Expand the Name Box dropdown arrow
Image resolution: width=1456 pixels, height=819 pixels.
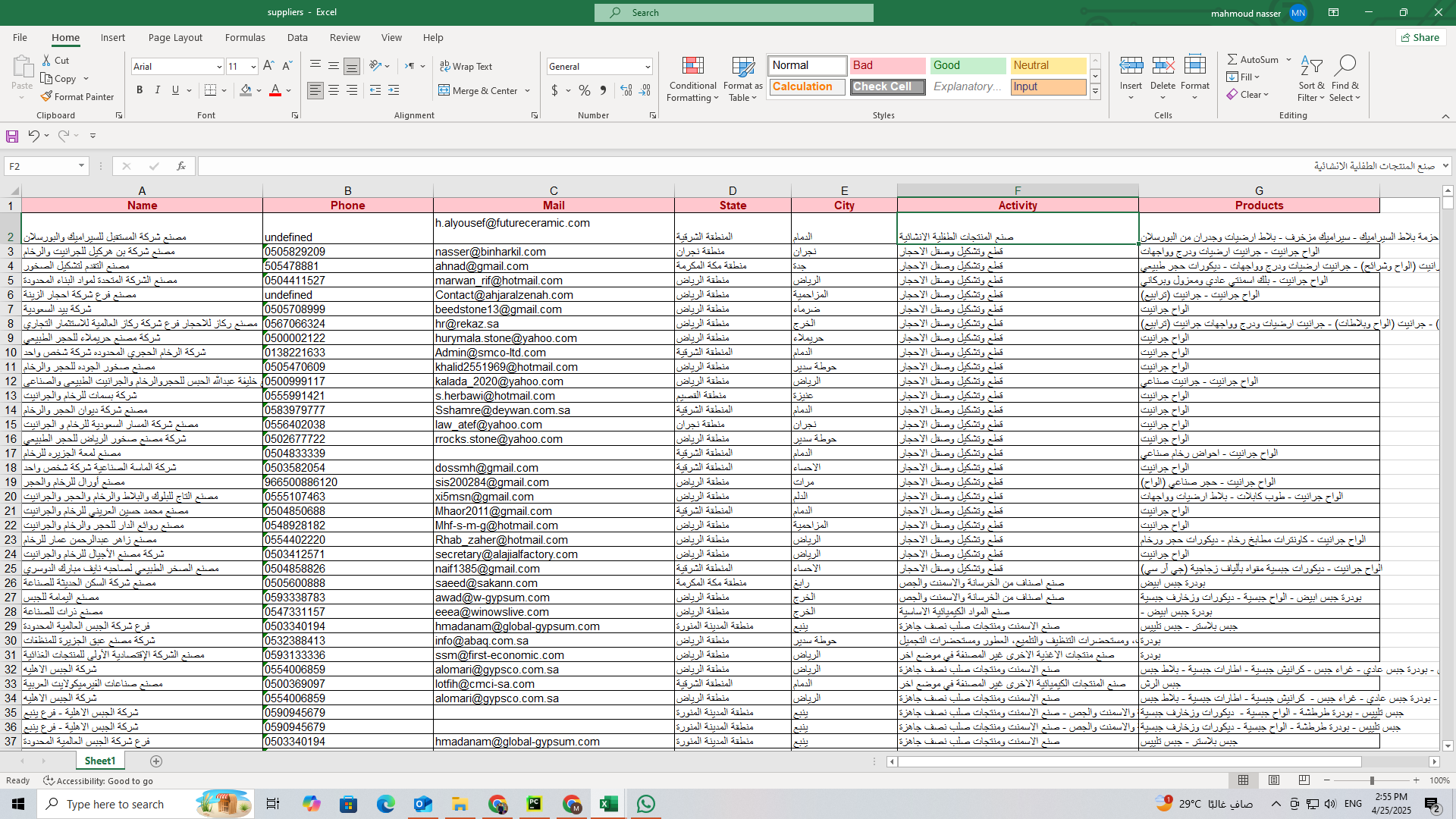tap(81, 166)
